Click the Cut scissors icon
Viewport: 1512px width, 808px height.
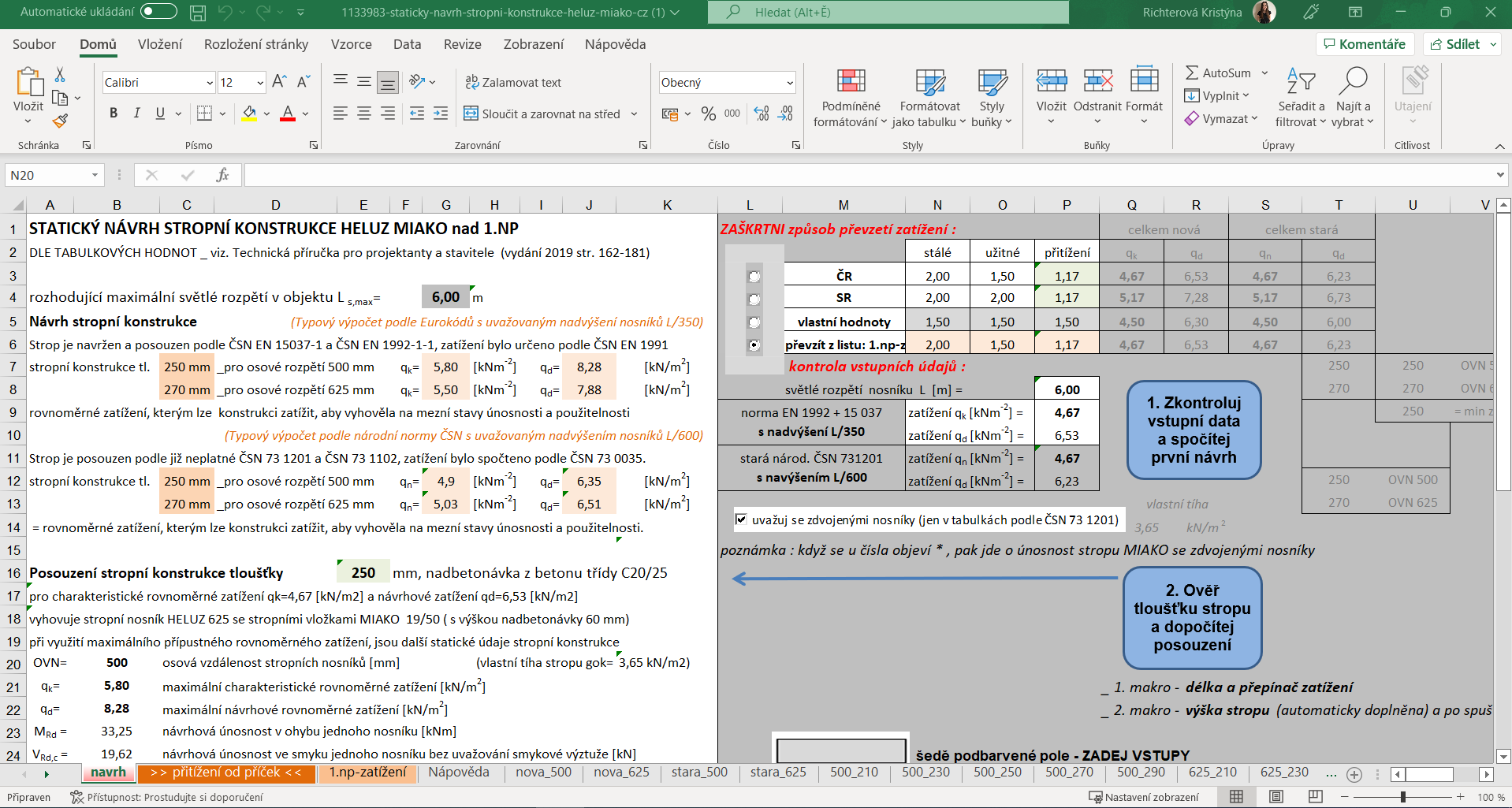tap(60, 75)
